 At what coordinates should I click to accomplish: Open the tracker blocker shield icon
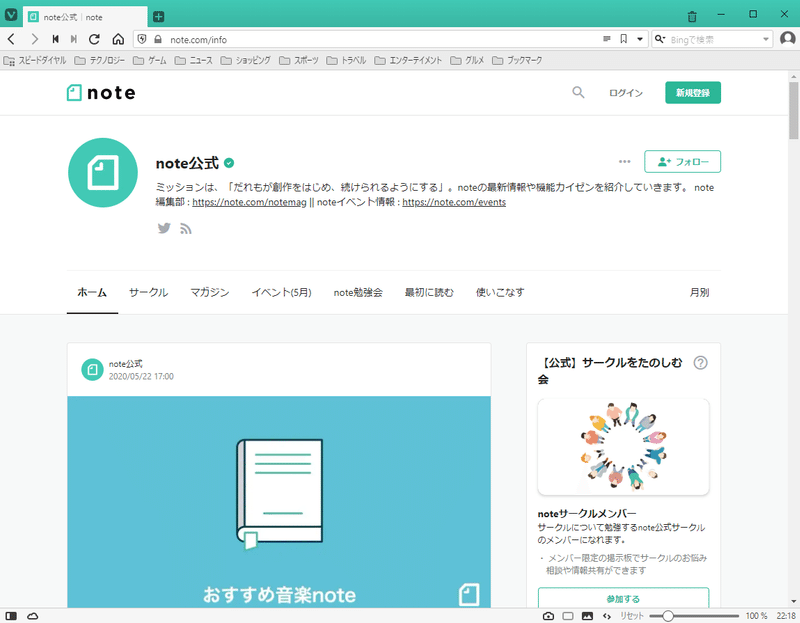tap(142, 39)
